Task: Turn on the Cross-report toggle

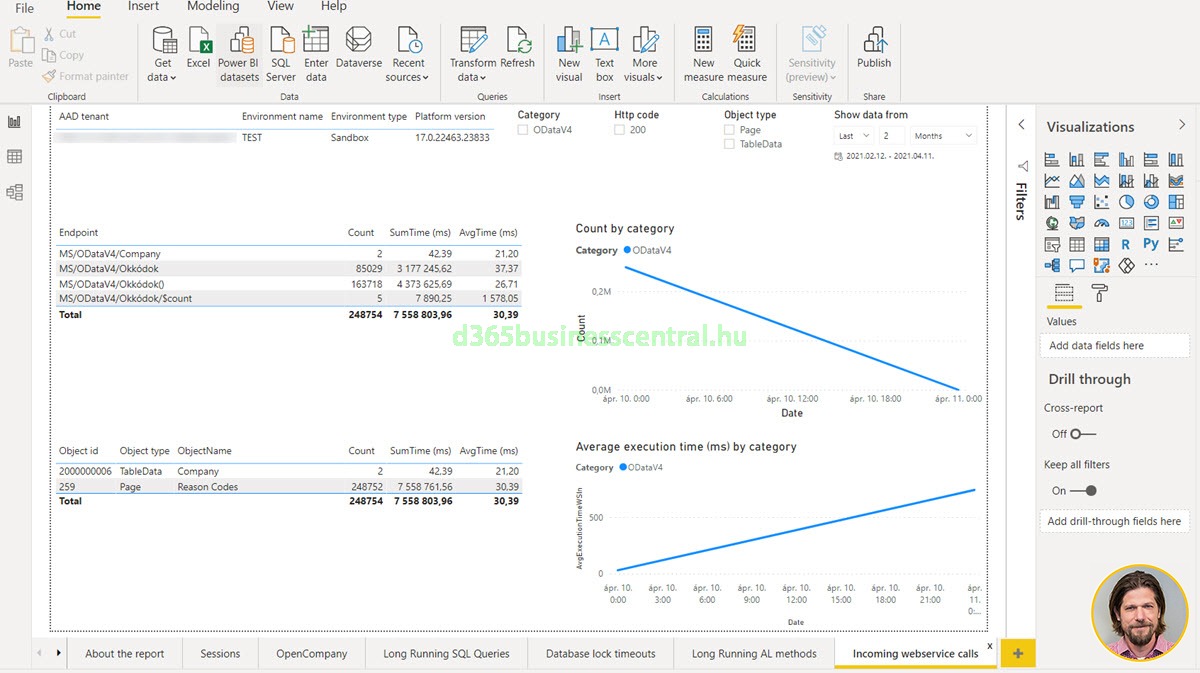Action: click(x=1082, y=434)
